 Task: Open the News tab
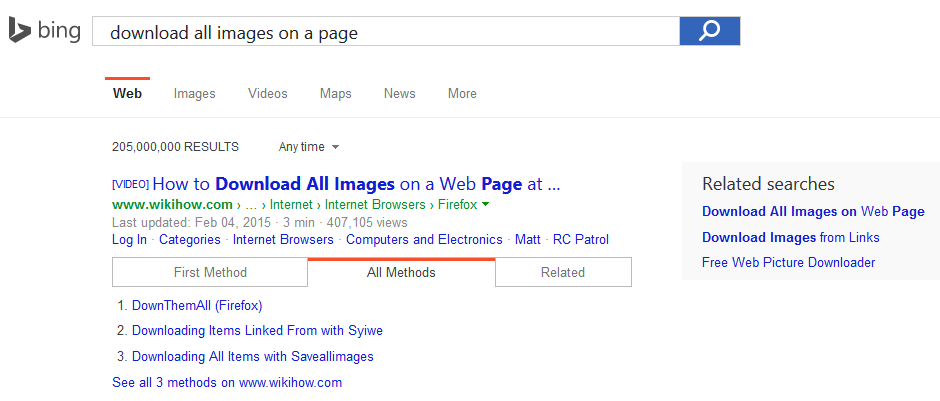coord(399,94)
